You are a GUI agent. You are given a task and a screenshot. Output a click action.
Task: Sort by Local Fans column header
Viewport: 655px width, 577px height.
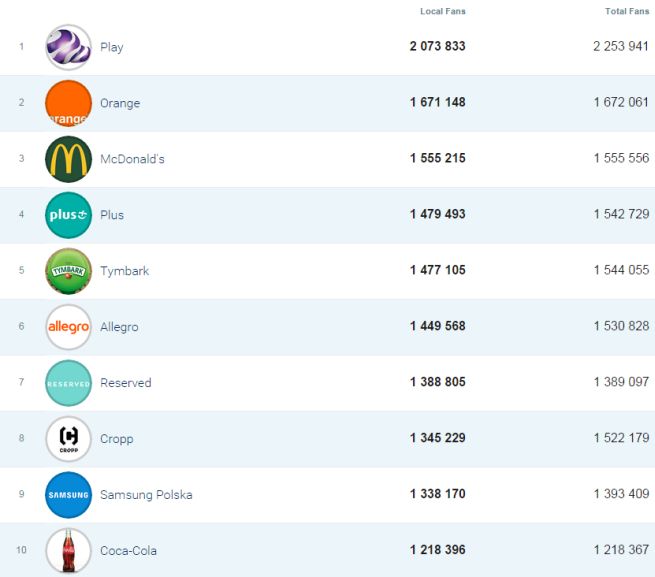tap(442, 12)
